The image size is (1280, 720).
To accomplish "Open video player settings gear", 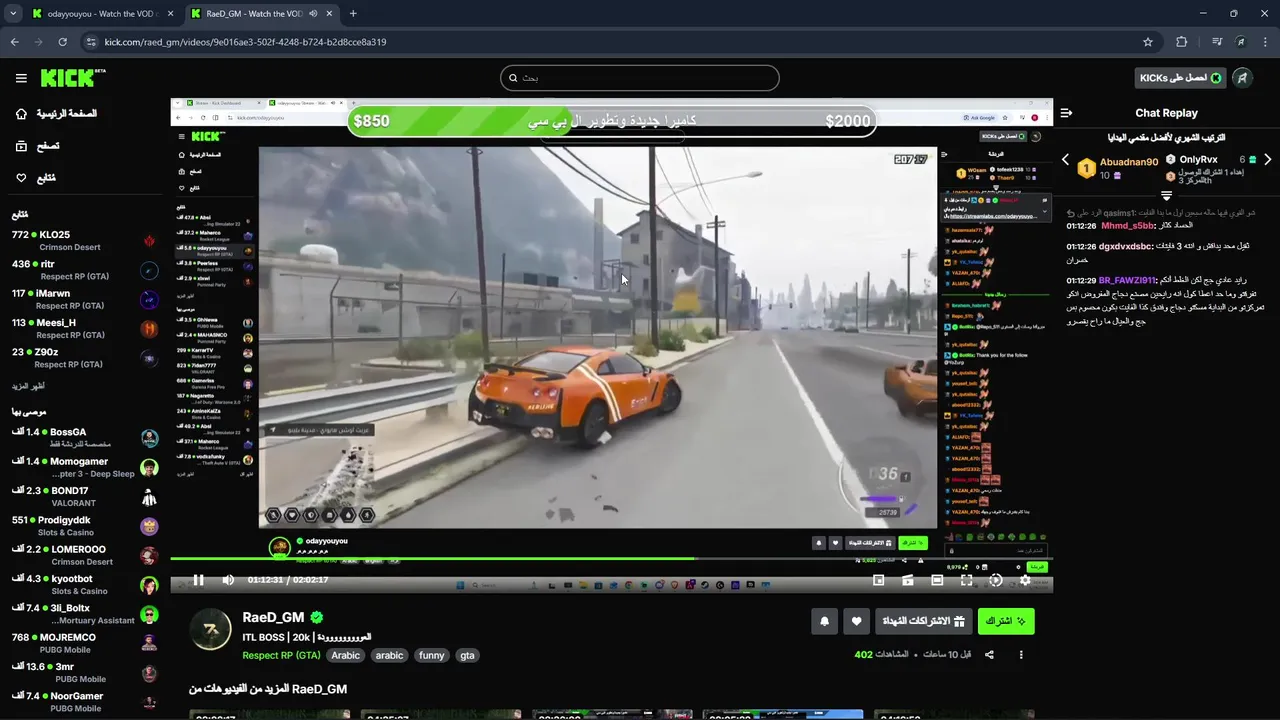I will pyautogui.click(x=1025, y=580).
